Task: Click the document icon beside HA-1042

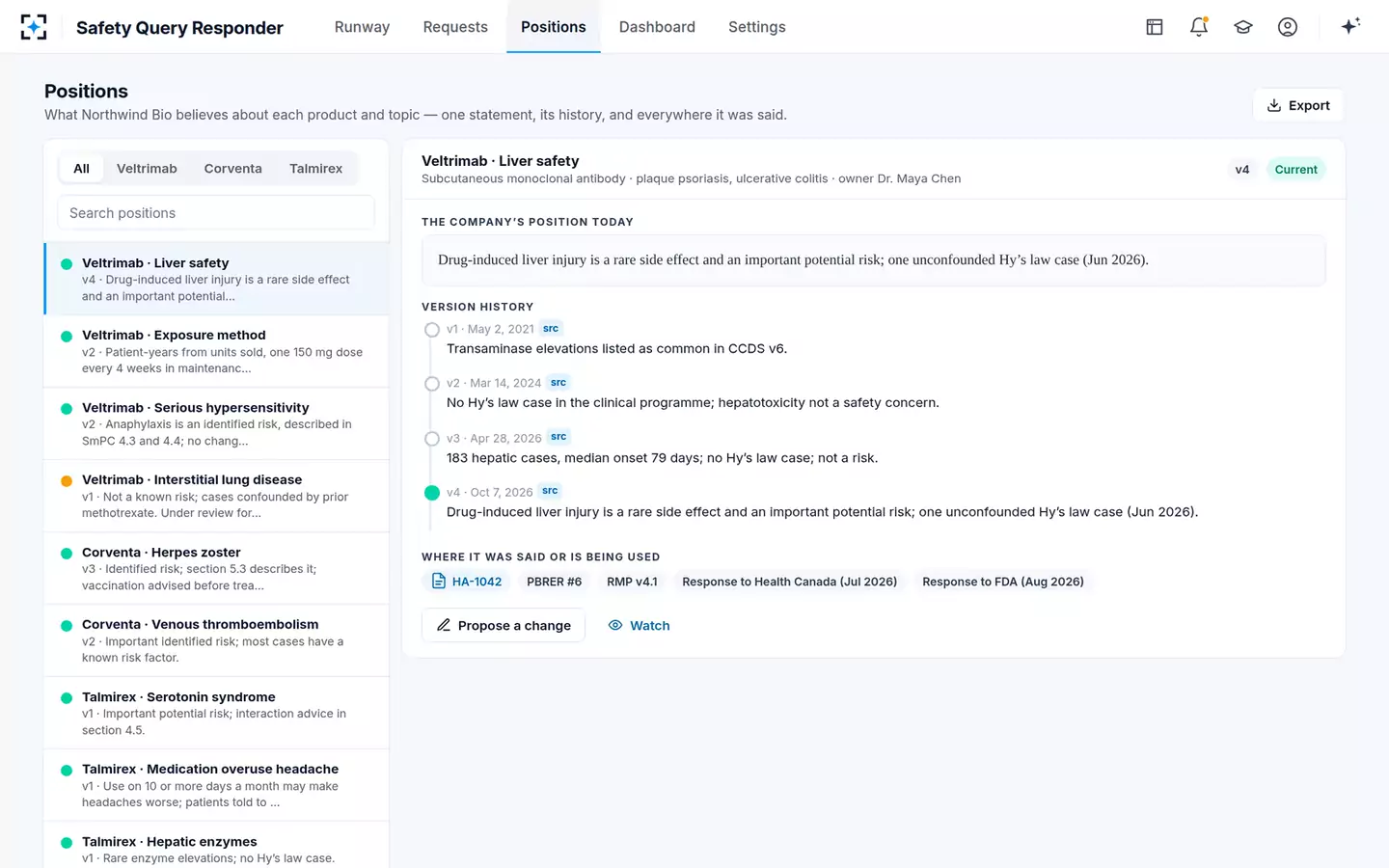Action: tap(439, 582)
